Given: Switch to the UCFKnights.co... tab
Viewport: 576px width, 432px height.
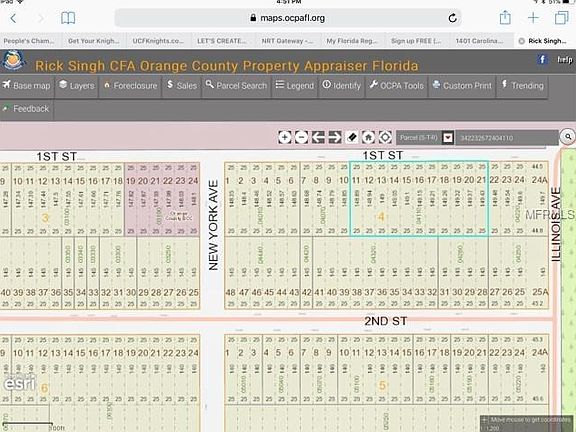Looking at the screenshot, I should 158,41.
